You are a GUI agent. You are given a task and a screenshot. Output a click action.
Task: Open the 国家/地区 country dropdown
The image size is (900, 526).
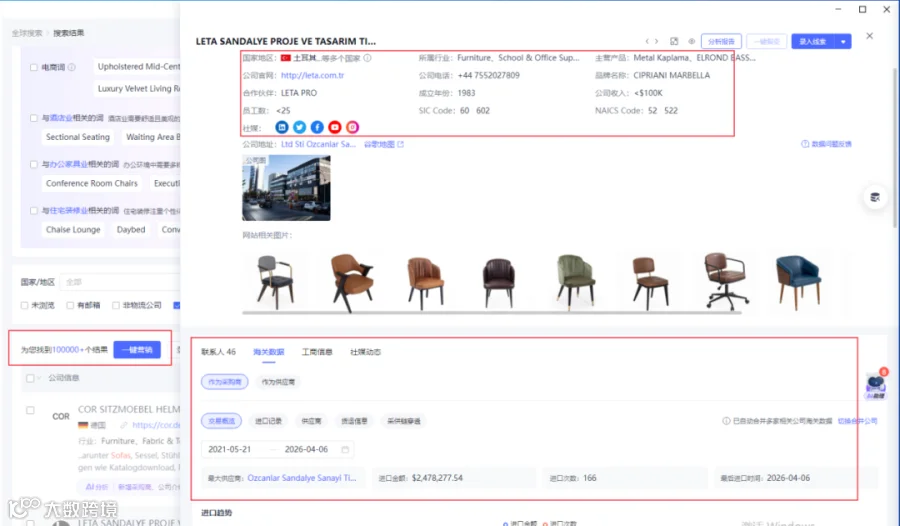coord(119,282)
